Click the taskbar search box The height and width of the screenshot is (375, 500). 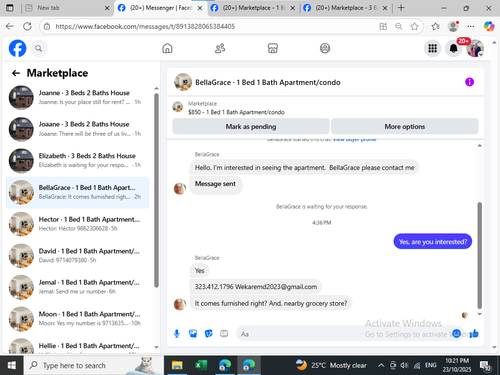coord(93,365)
